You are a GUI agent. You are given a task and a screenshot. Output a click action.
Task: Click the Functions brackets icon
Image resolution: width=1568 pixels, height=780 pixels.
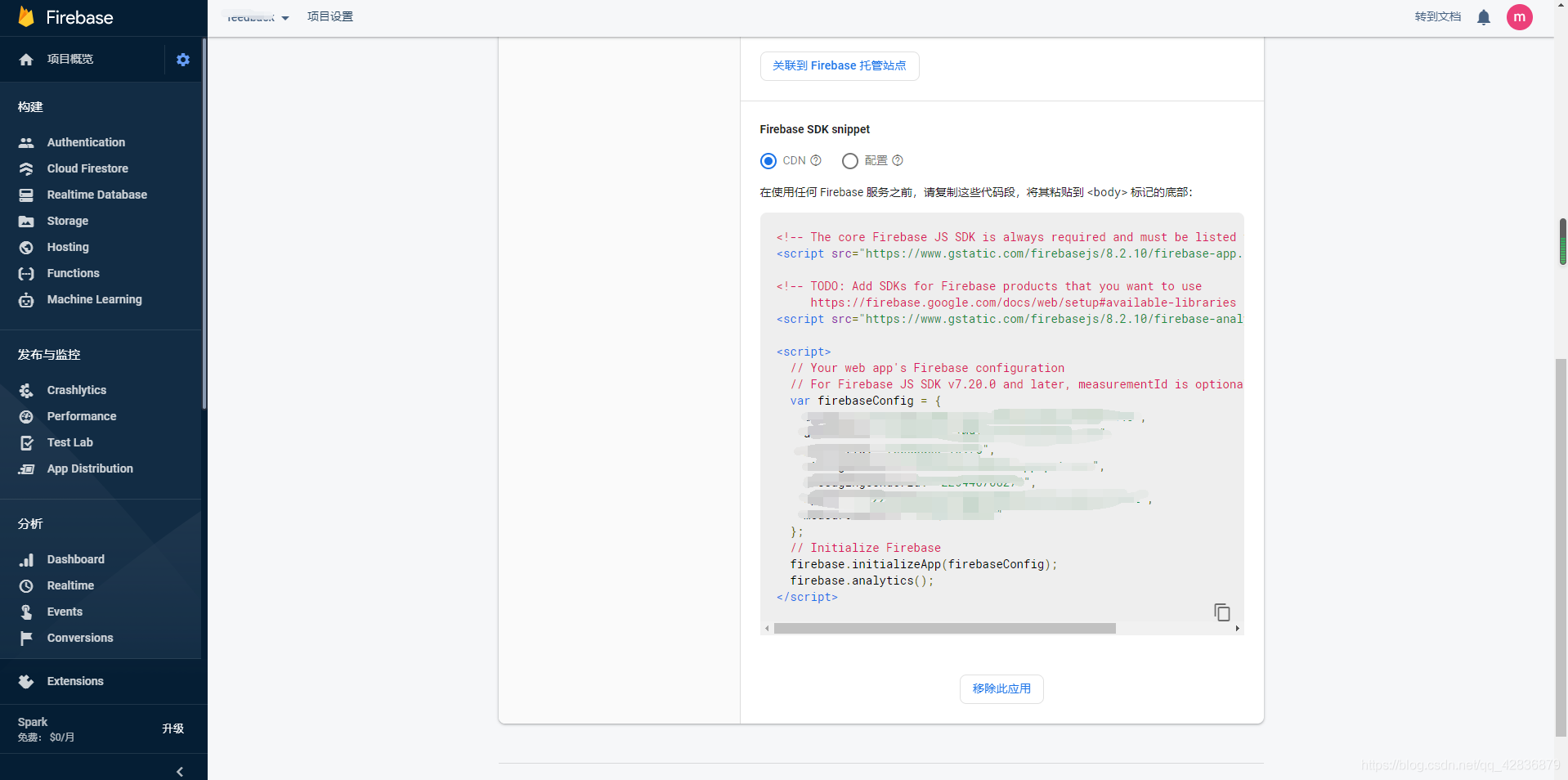click(26, 273)
